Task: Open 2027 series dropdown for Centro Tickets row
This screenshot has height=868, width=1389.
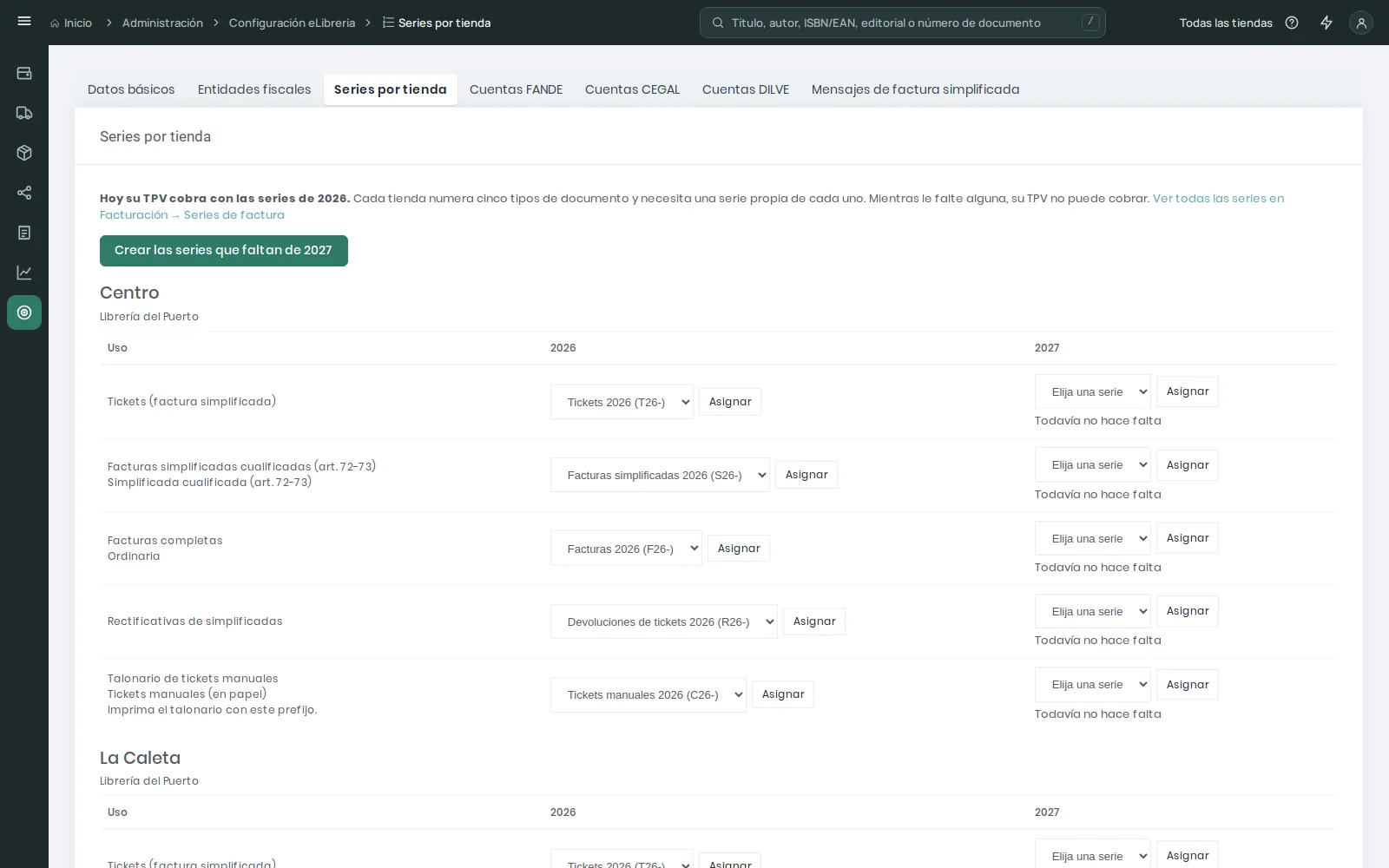Action: coord(1093,391)
